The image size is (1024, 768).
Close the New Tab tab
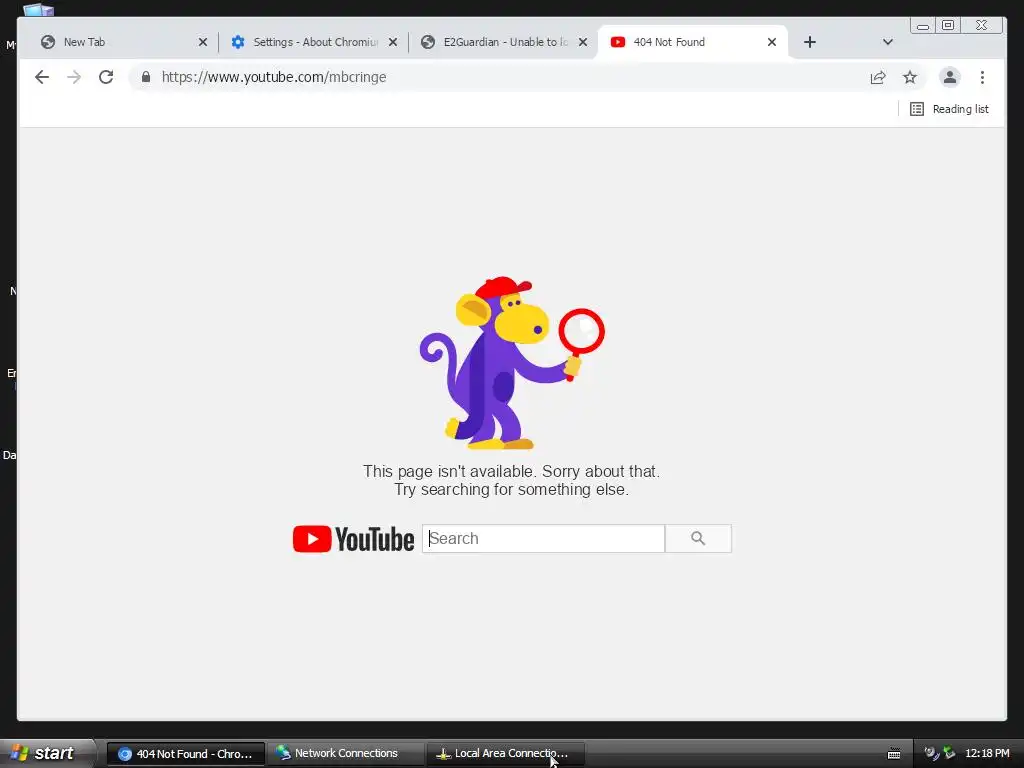[x=202, y=42]
